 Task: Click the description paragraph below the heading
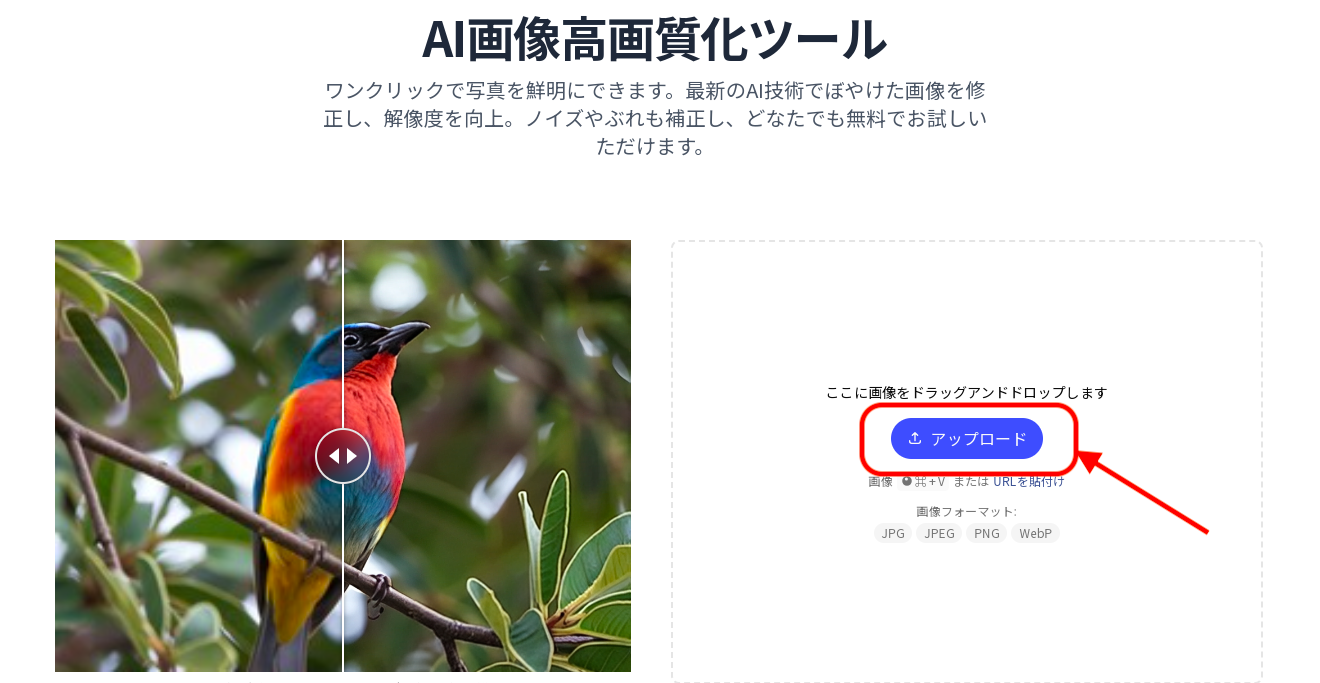pyautogui.click(x=655, y=118)
